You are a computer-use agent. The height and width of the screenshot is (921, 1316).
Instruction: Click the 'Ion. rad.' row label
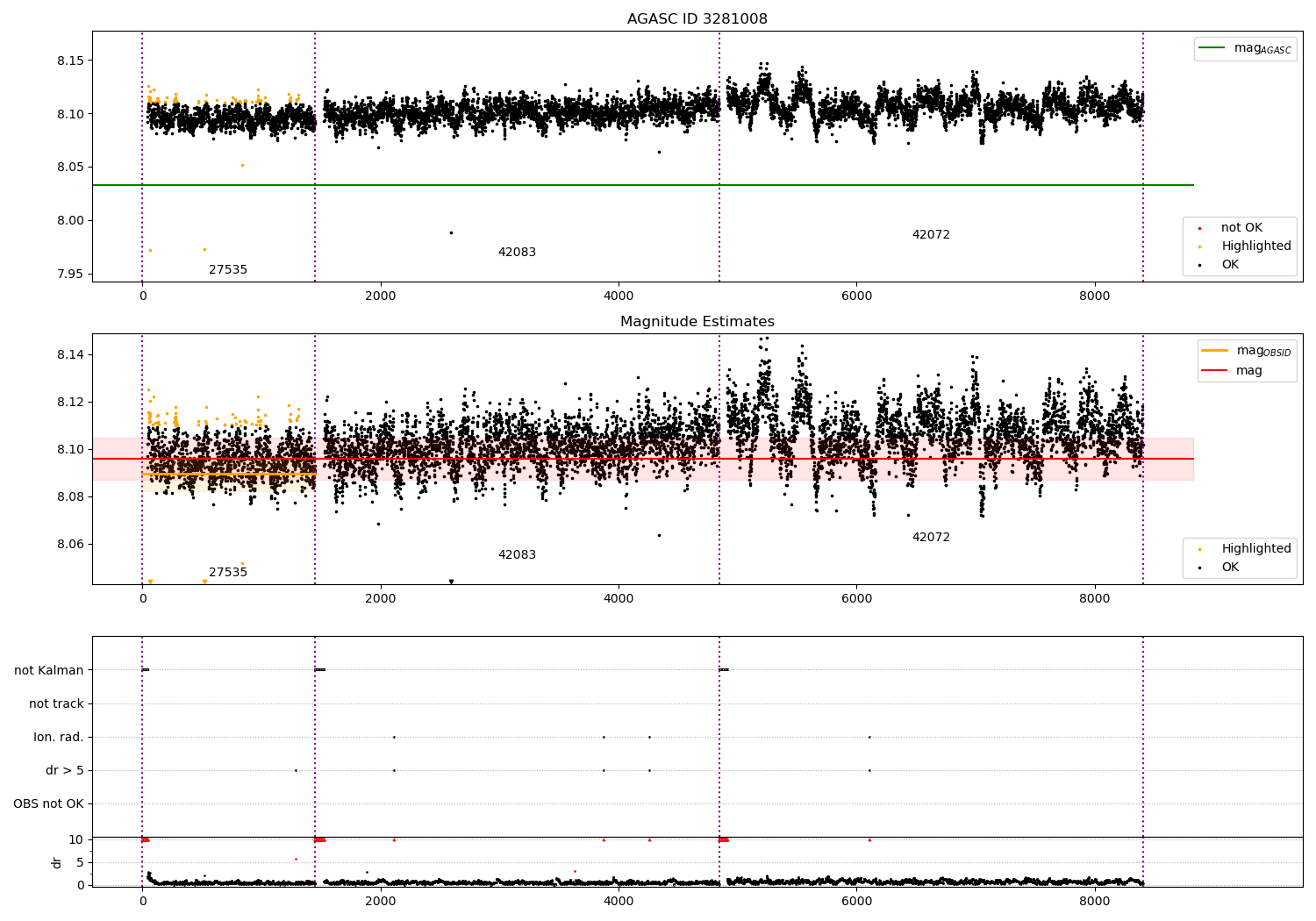pos(59,738)
